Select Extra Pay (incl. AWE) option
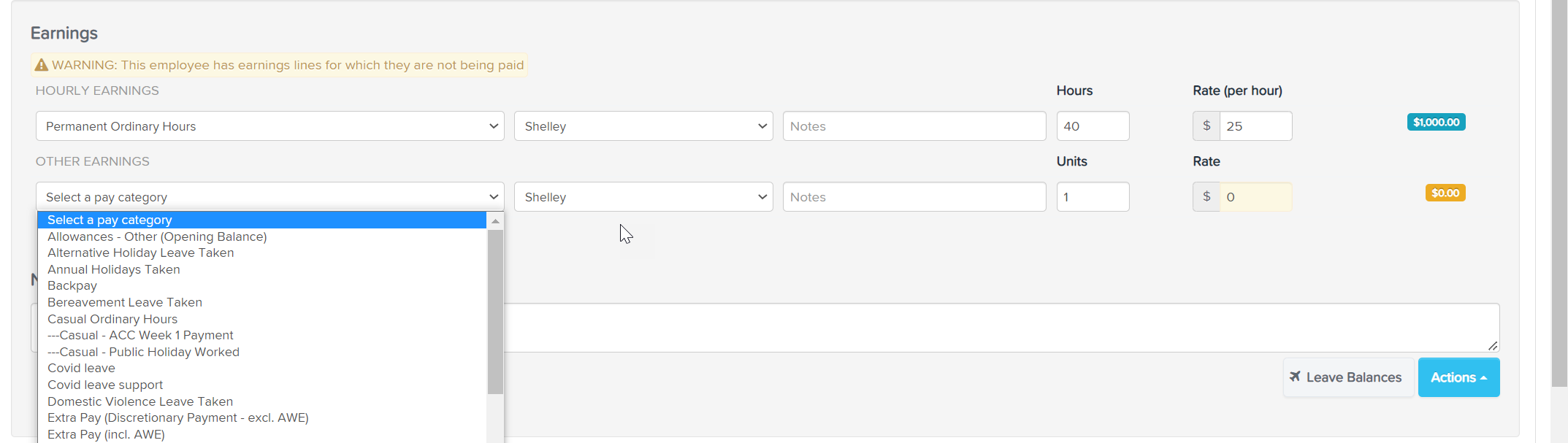 [106, 434]
